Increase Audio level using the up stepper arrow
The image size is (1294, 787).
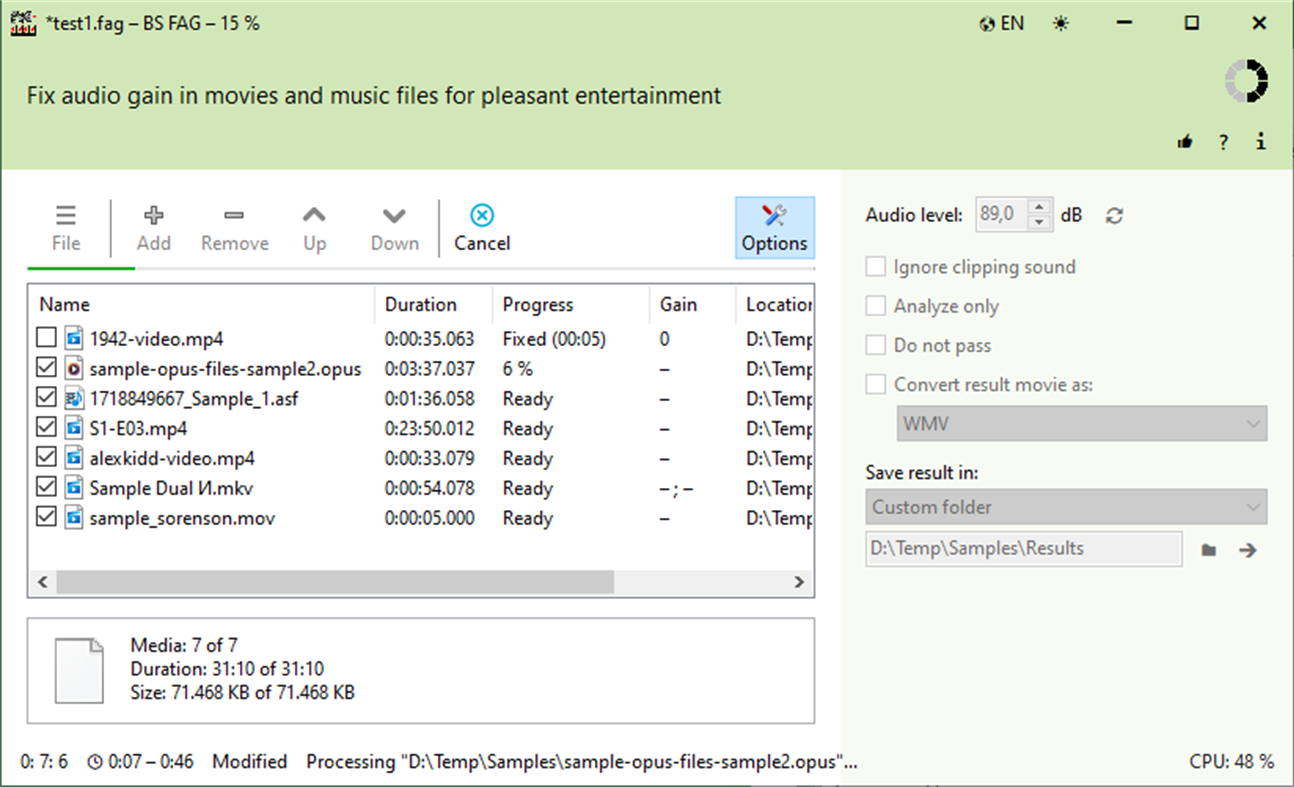pyautogui.click(x=1040, y=208)
